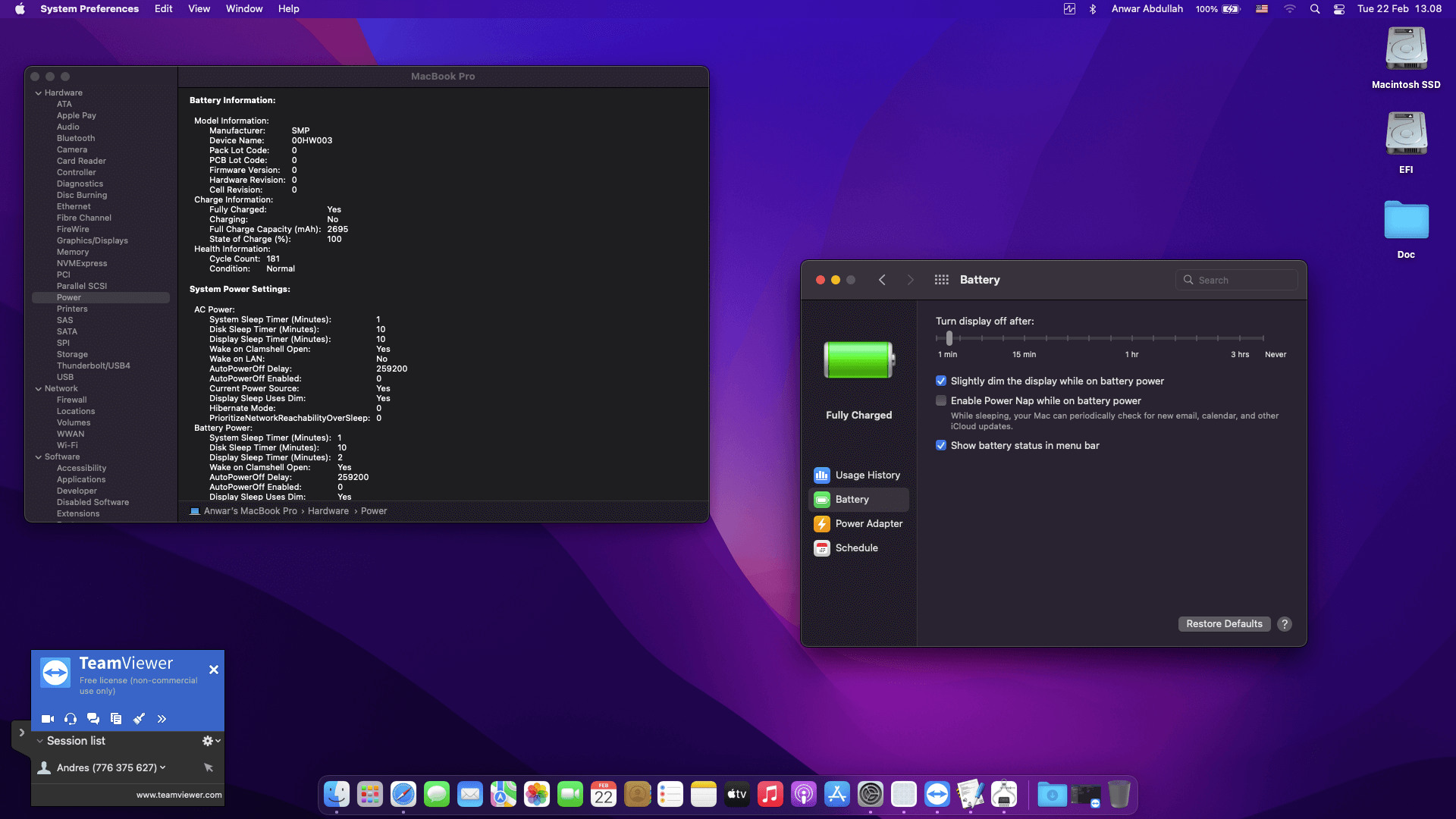This screenshot has width=1456, height=819.
Task: Open the Window menu
Action: 244,9
